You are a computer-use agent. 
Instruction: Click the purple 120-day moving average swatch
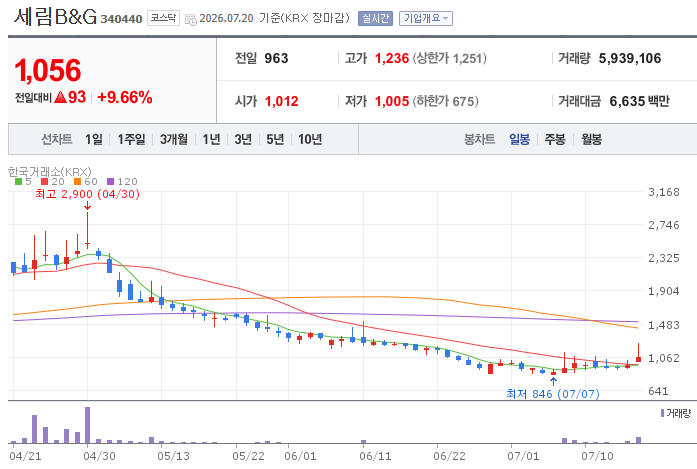point(111,181)
